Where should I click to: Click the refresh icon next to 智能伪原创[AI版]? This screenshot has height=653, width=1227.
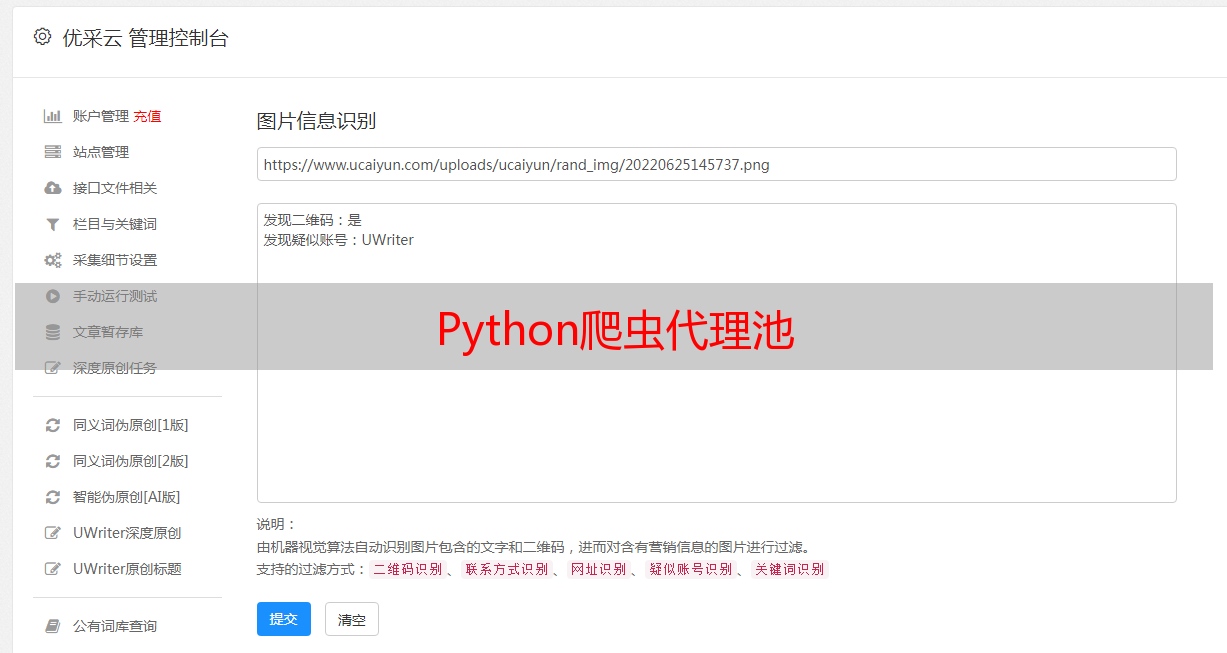tap(53, 497)
